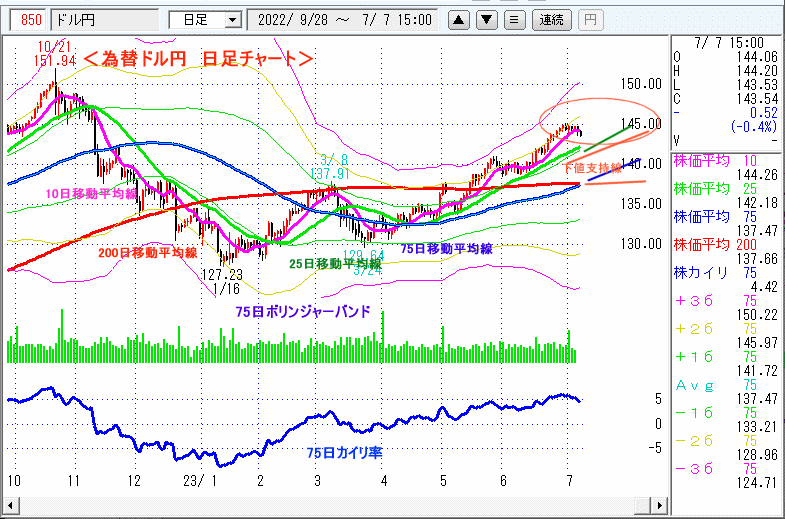
Task: Click the left scroll arrow at bottom
Action: pyautogui.click(x=10, y=505)
